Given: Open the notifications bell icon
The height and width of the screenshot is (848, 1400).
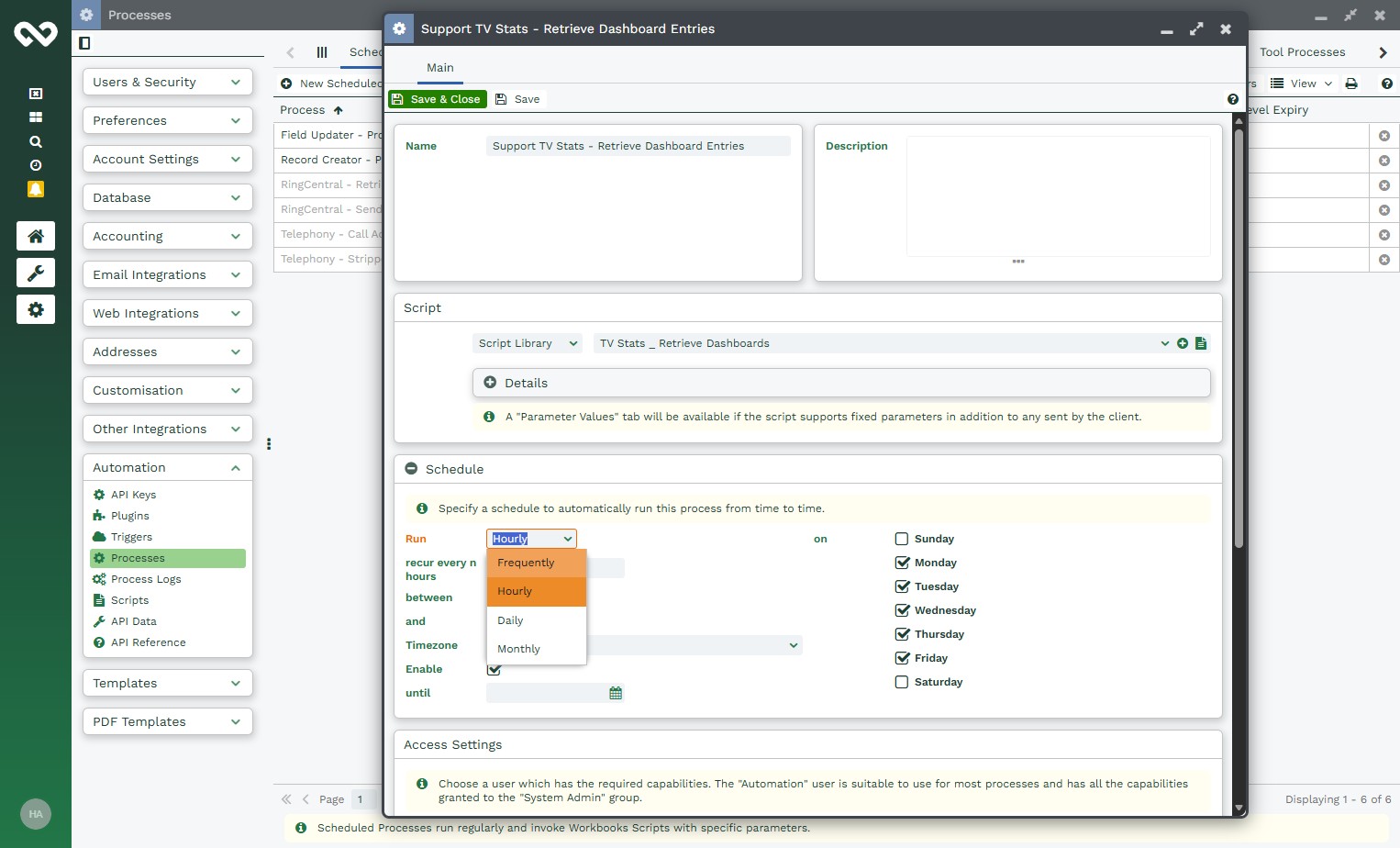Looking at the screenshot, I should point(36,189).
